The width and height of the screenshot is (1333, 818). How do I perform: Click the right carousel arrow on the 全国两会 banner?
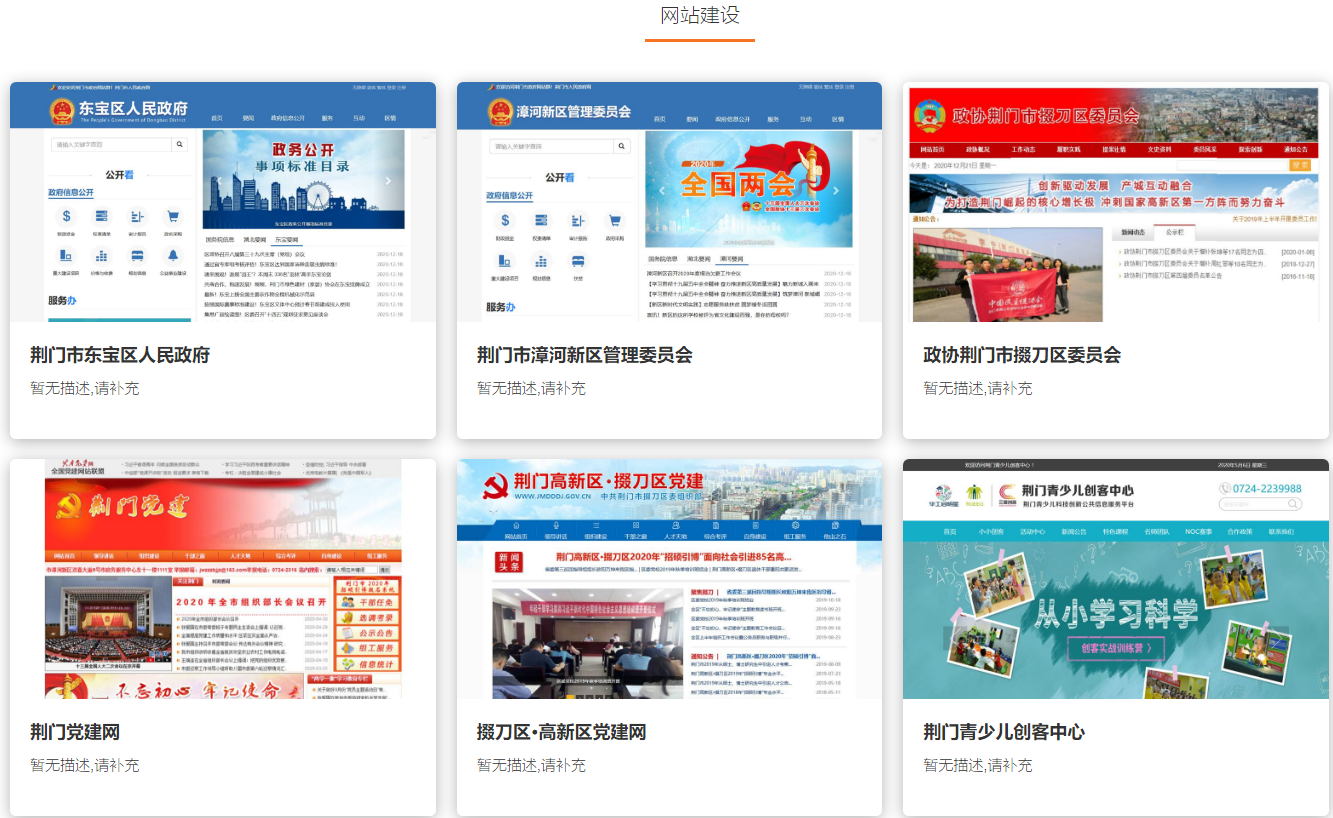pyautogui.click(x=836, y=190)
